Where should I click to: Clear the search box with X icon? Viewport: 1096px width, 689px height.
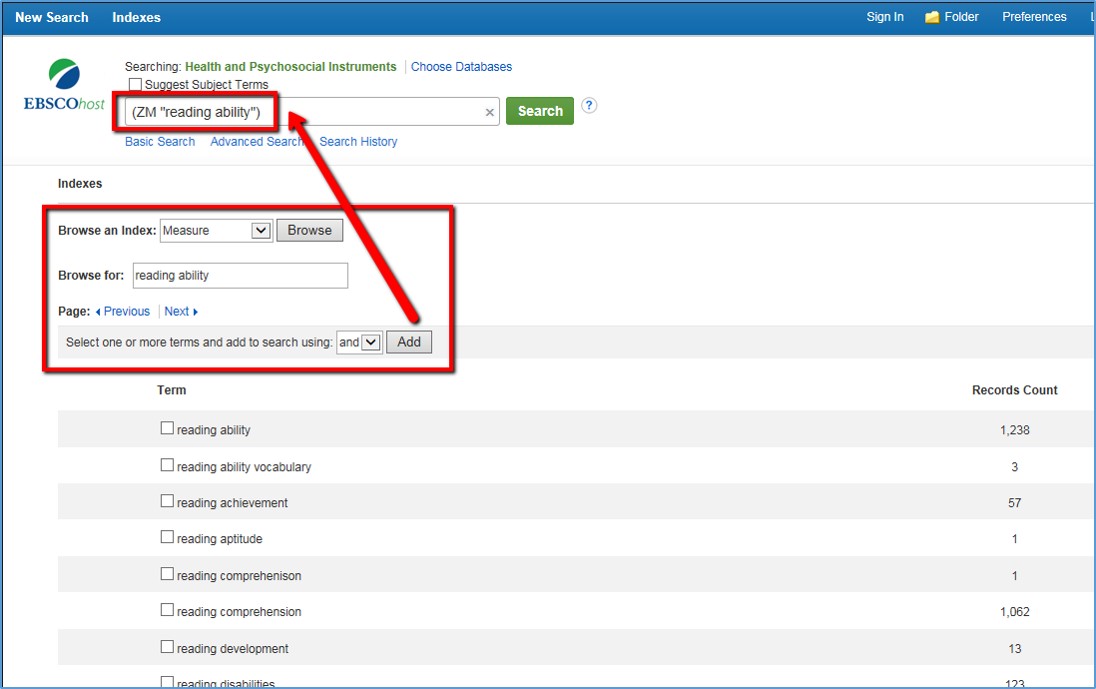point(489,112)
